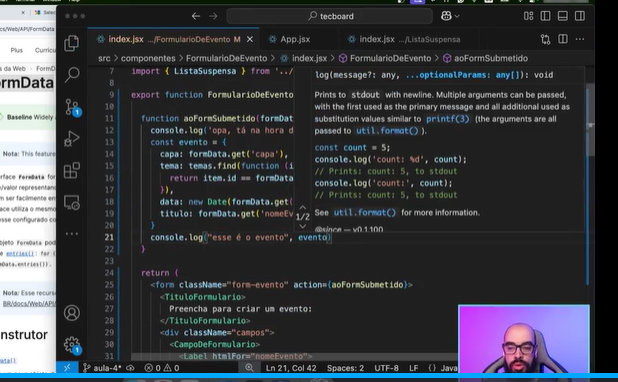Expand the Copilot dropdown arrow

[457, 17]
